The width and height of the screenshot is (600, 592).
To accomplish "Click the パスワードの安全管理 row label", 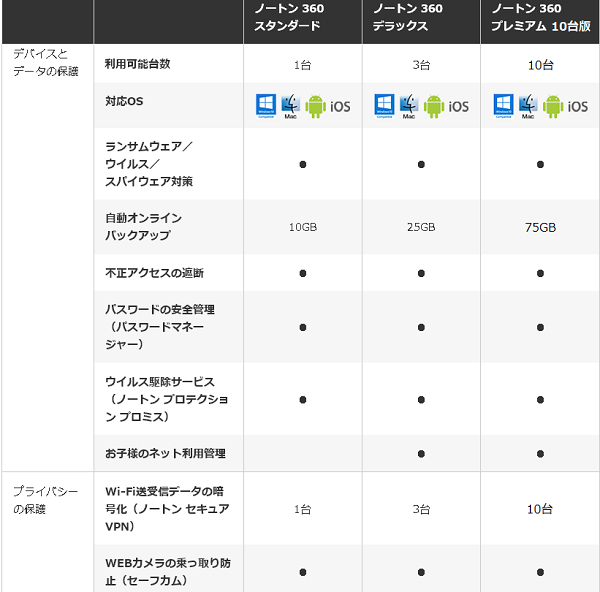I will [160, 327].
